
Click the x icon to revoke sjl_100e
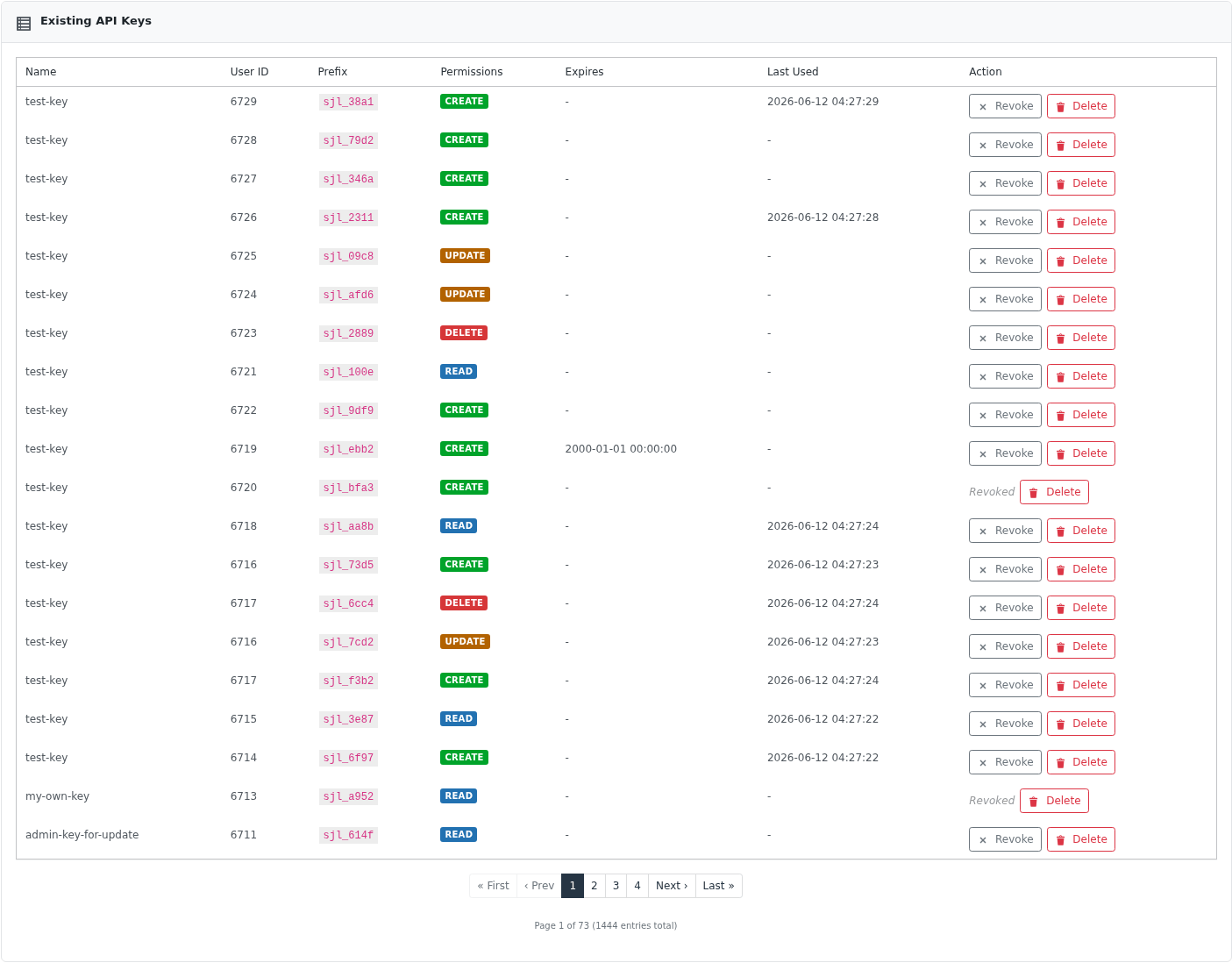coord(983,377)
